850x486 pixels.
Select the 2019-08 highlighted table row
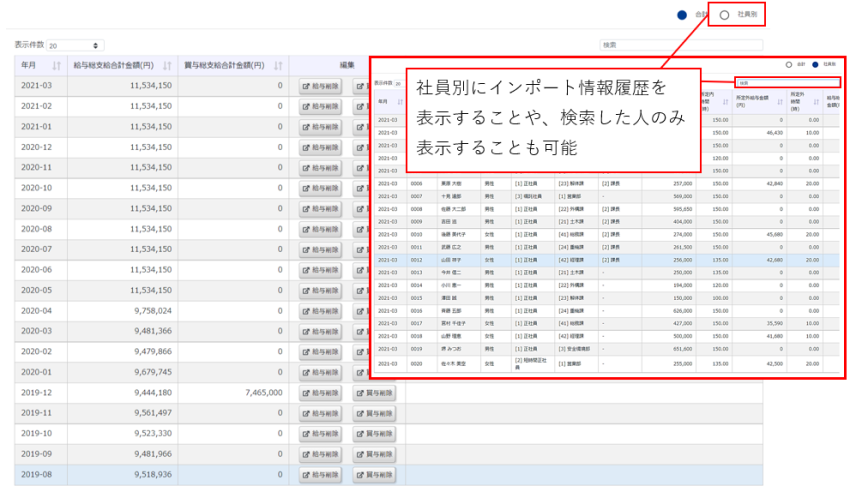pos(150,474)
